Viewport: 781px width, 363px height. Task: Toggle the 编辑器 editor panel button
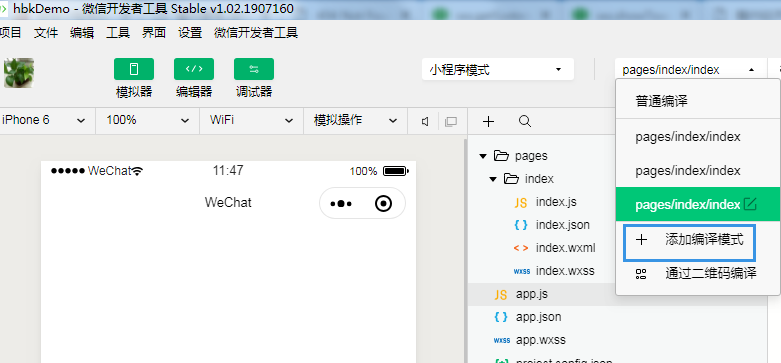tap(194, 69)
